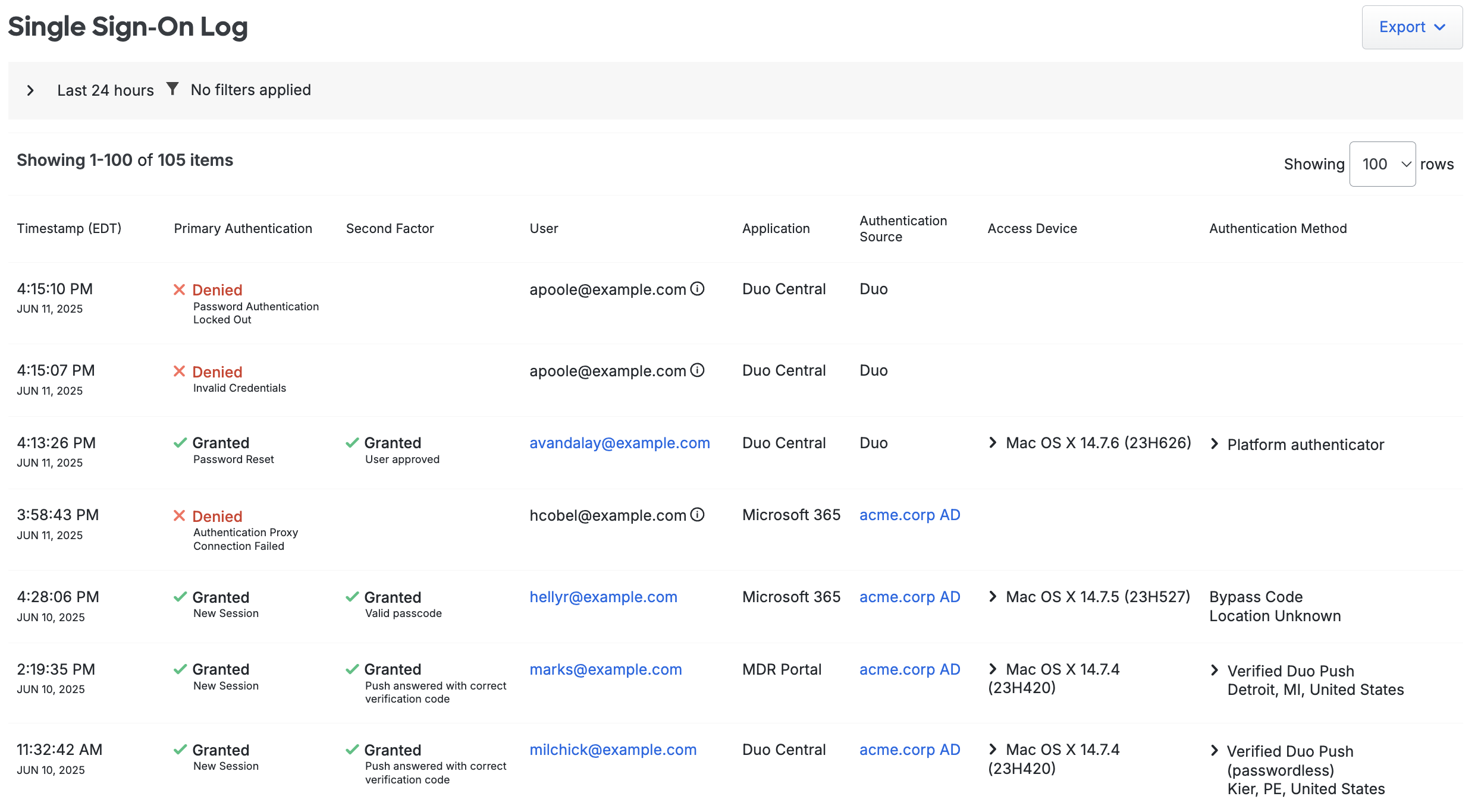Click Last 24 hours time range text
The image size is (1478, 812).
pyautogui.click(x=105, y=90)
